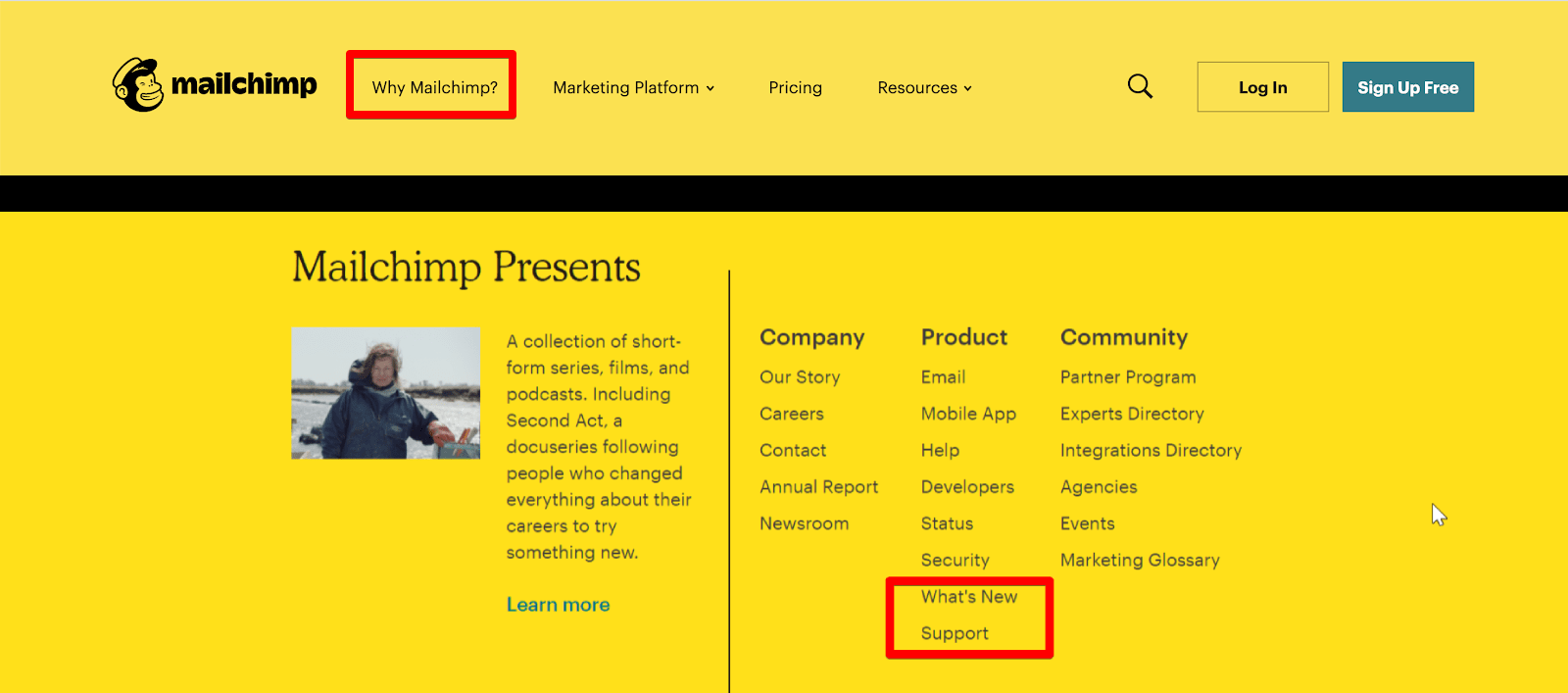
Task: Open Integrations Directory link
Action: point(1151,450)
